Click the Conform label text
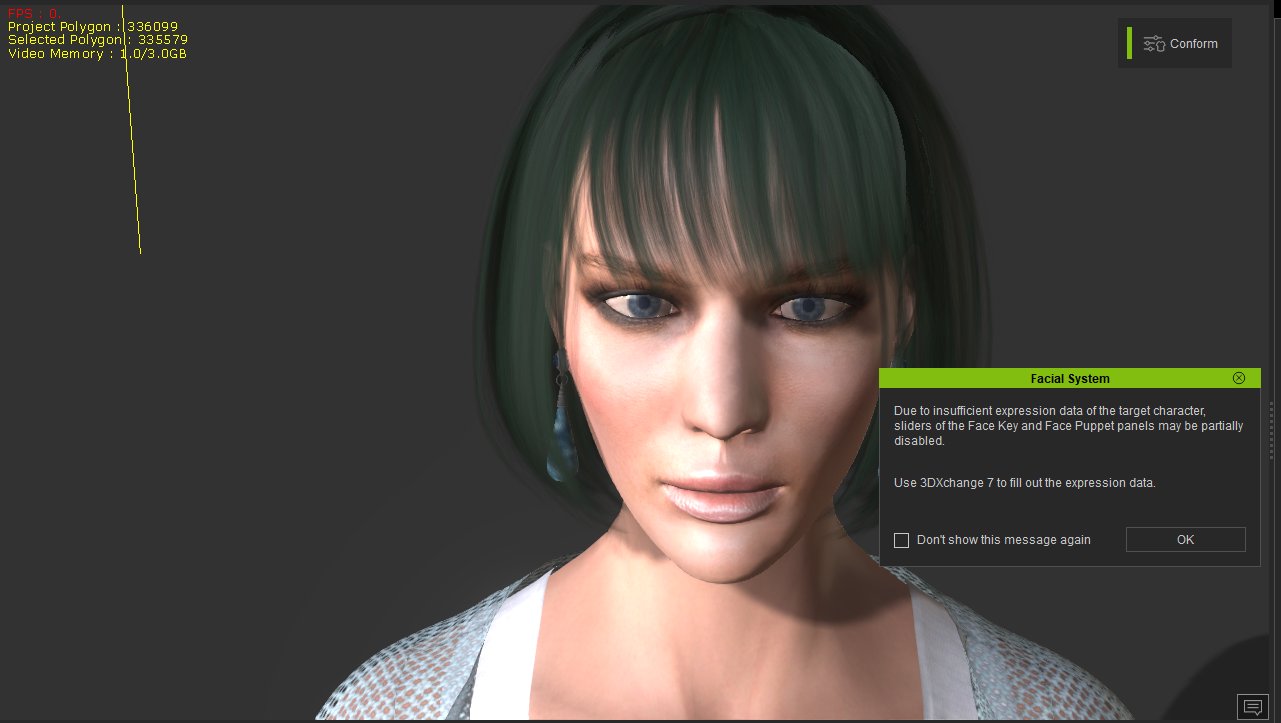 pos(1193,44)
